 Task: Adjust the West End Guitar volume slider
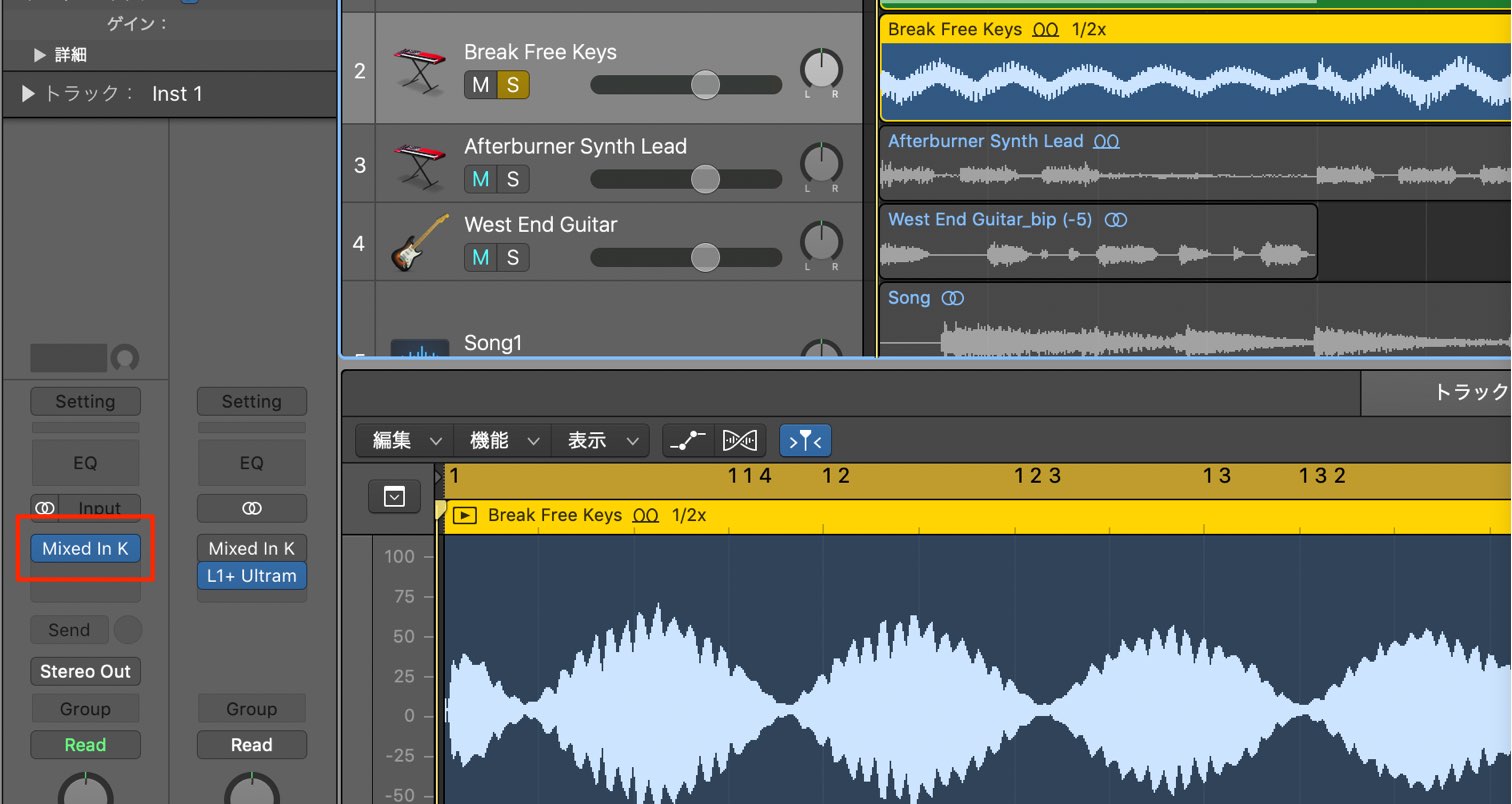point(705,258)
